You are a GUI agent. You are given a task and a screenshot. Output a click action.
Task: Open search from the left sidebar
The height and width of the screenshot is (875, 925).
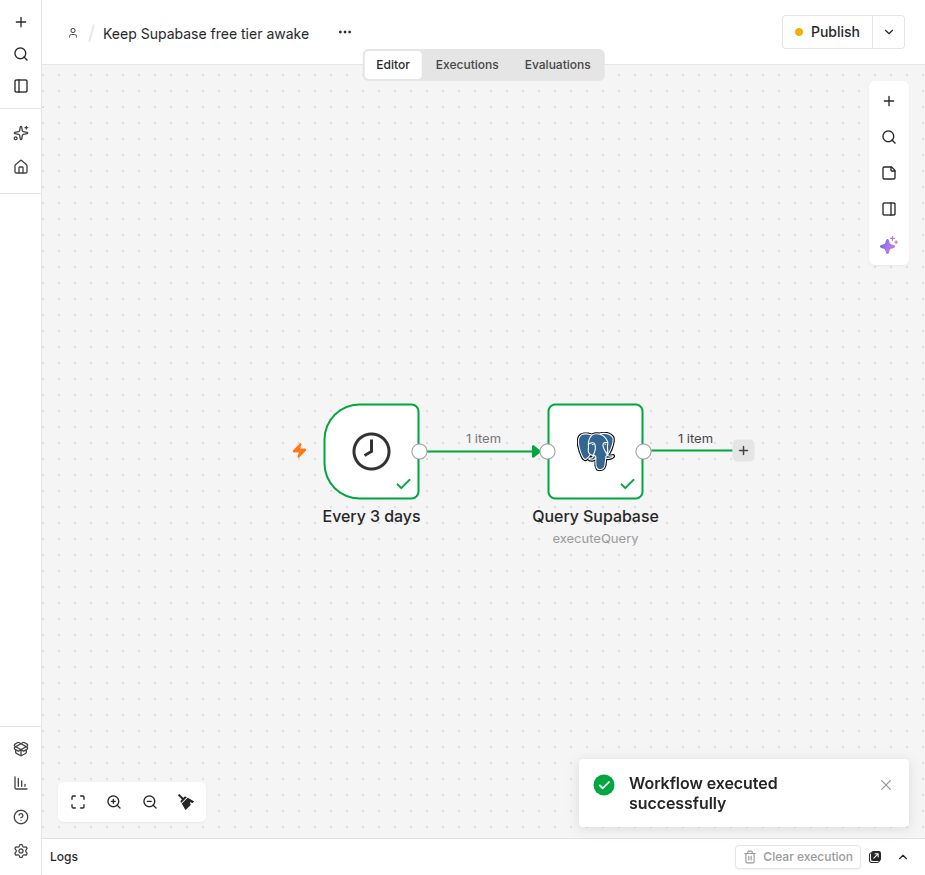pos(21,54)
